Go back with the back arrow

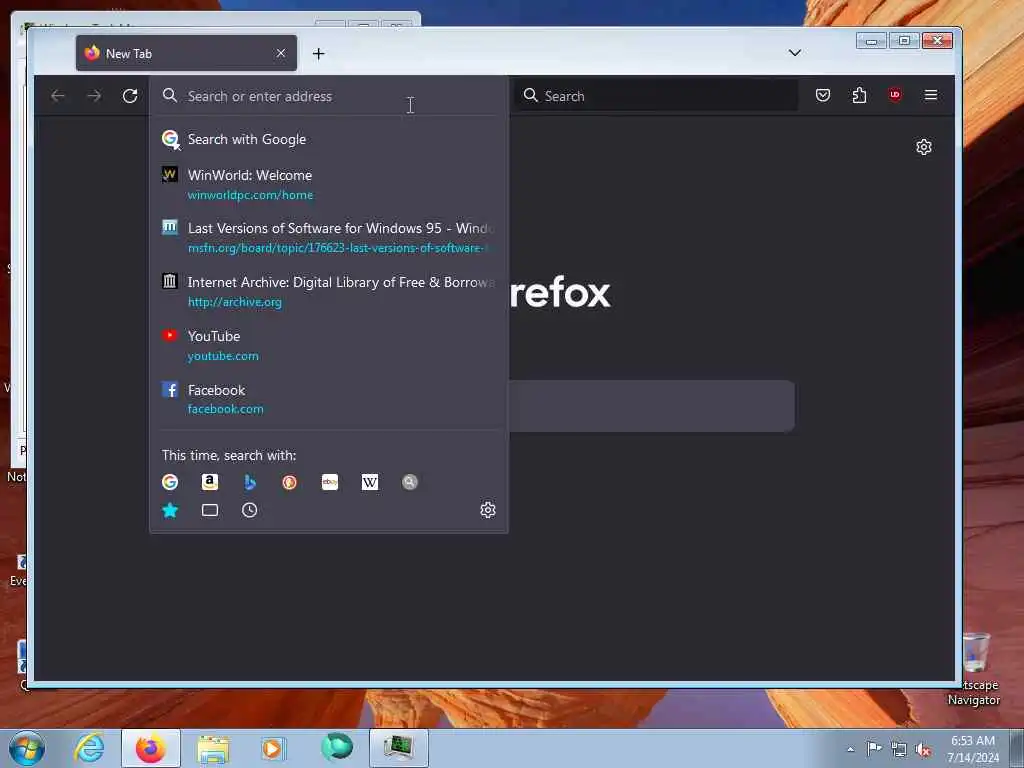coord(57,96)
